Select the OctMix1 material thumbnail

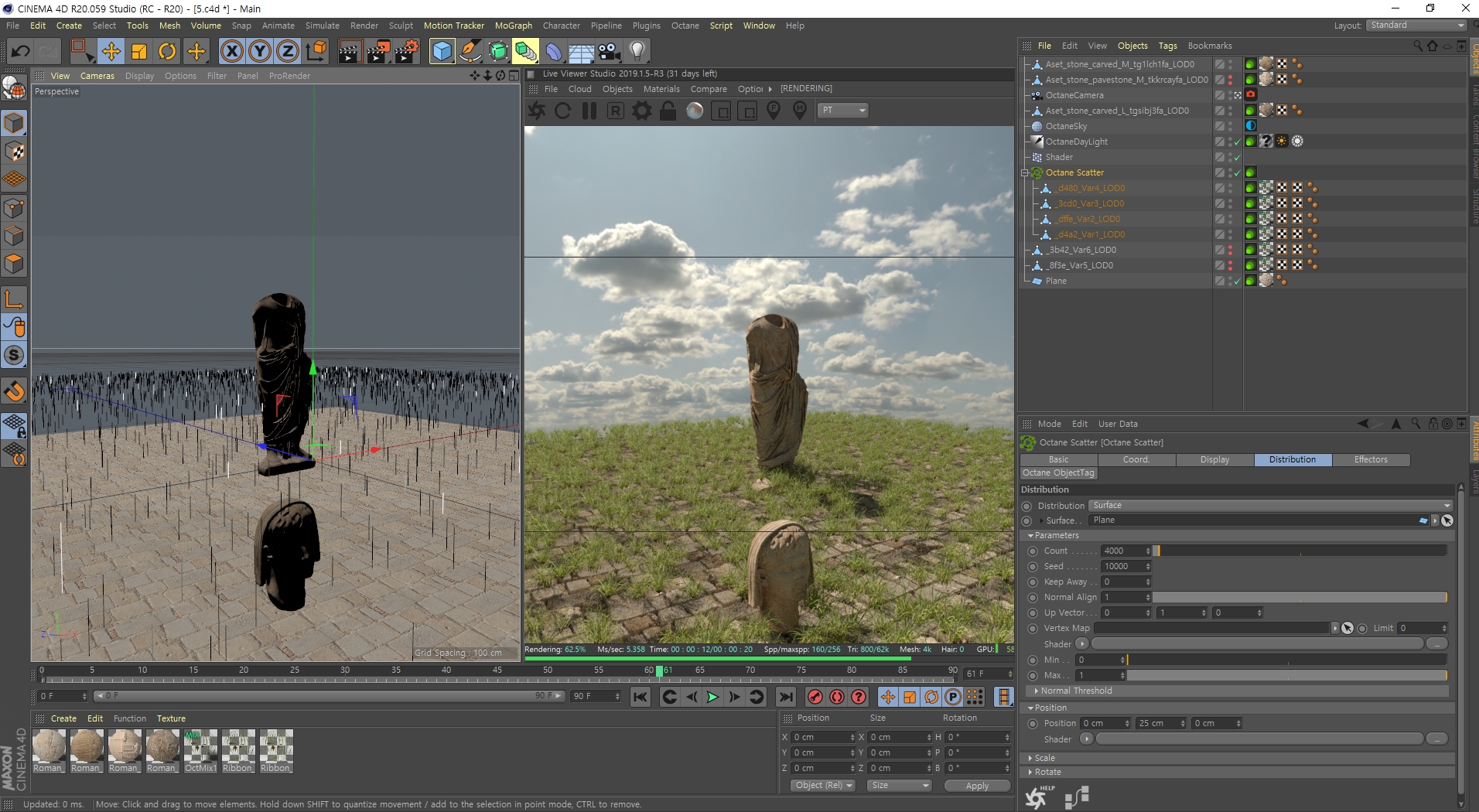point(200,750)
